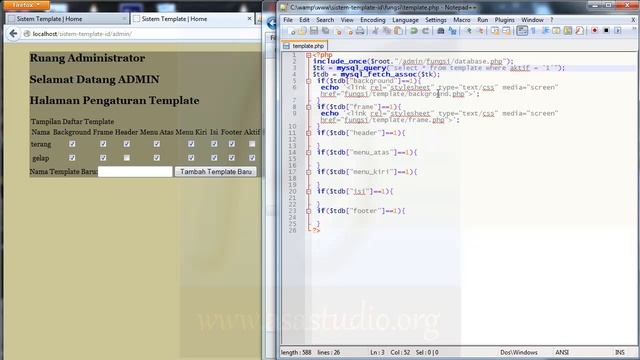
Task: Click the Function List toolbar icon
Action: pyautogui.click(x=580, y=31)
